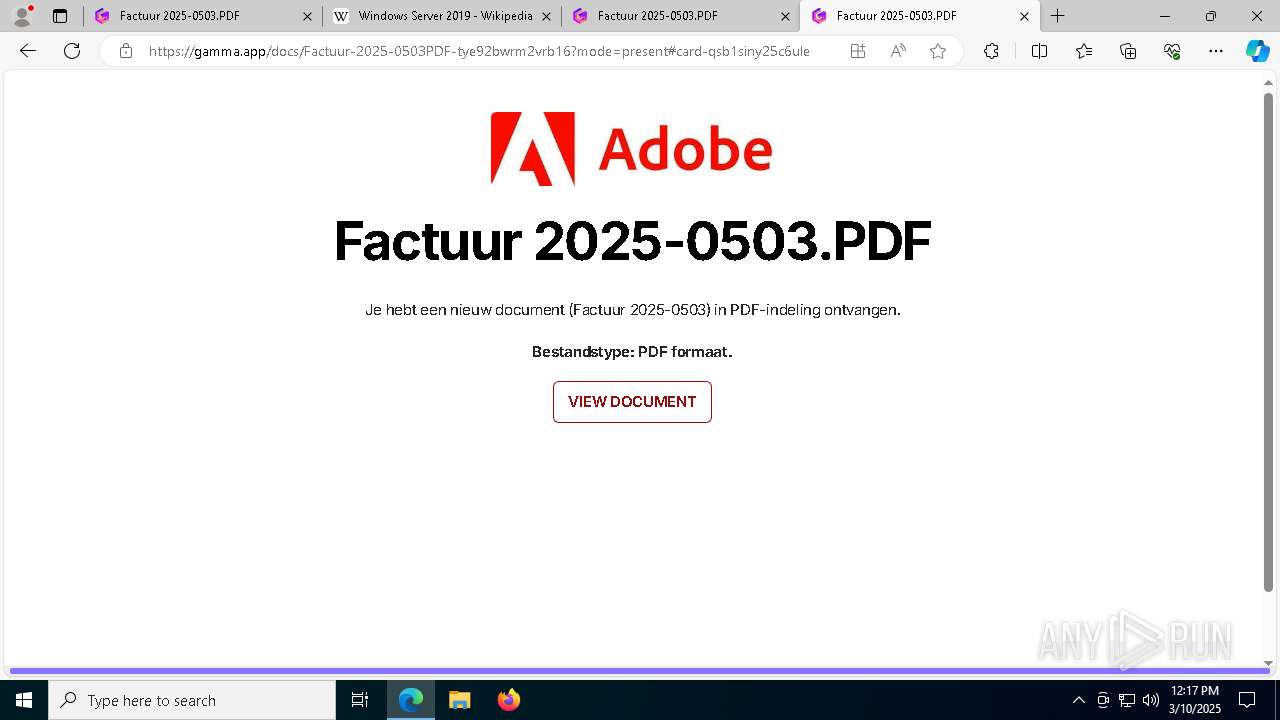The image size is (1280, 720).
Task: Click the taskbar search box
Action: [x=192, y=700]
